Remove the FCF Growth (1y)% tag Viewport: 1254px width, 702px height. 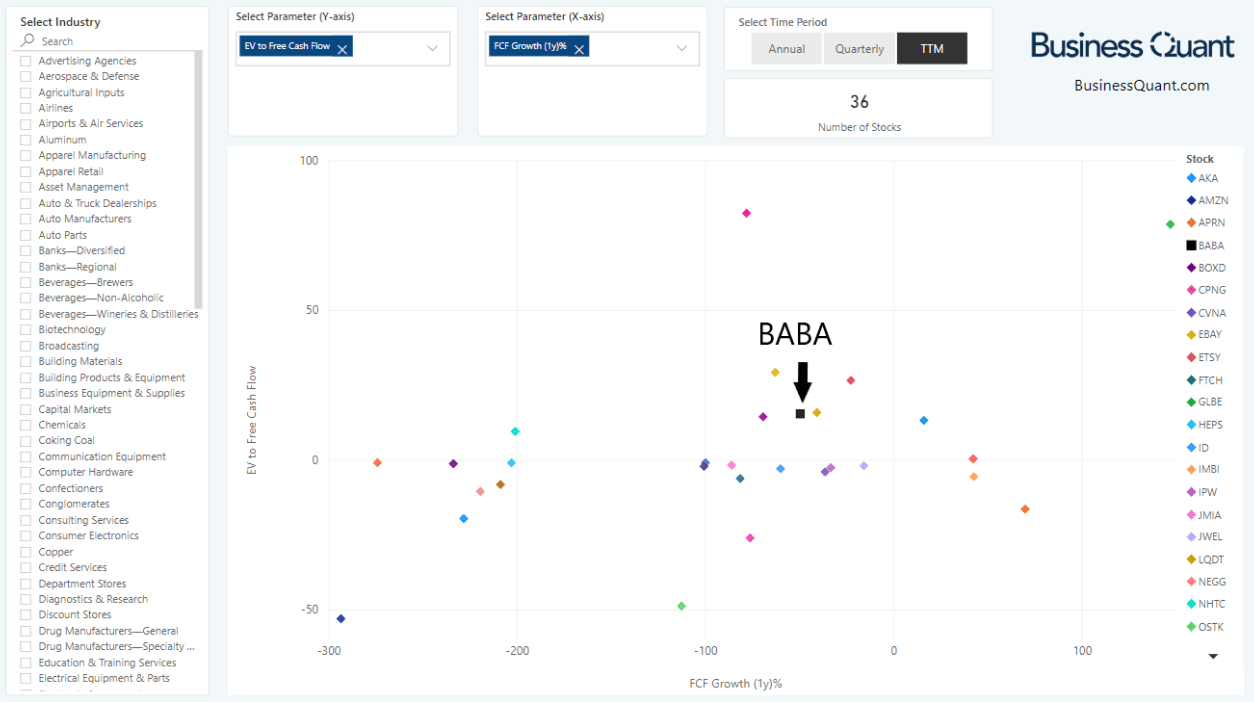579,49
